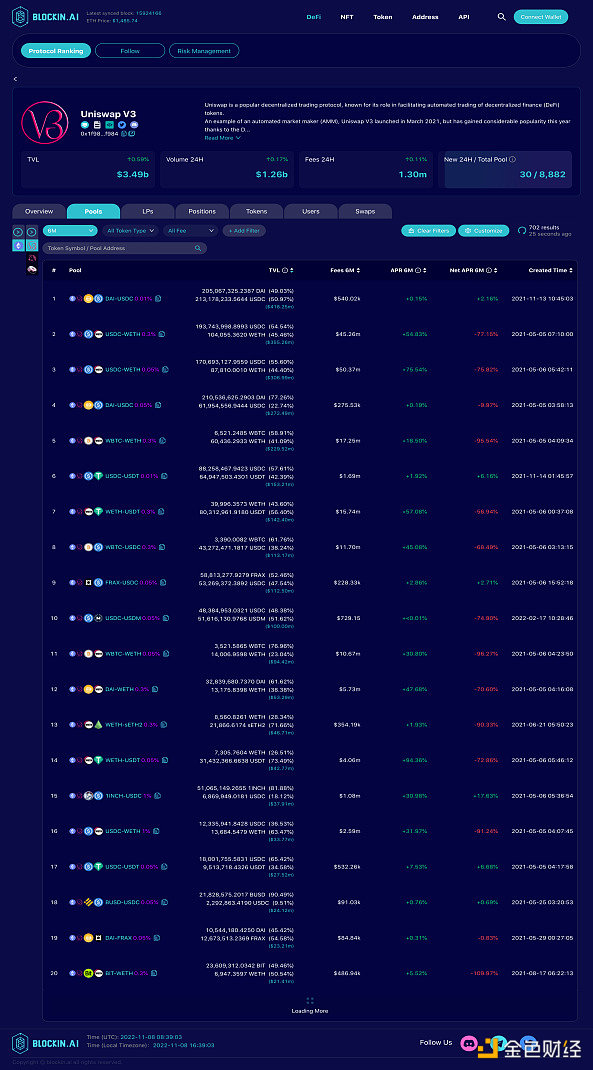Click info icon beside New 24H / Total Pool
Viewport: 593px width, 1070px height.
(x=512, y=159)
